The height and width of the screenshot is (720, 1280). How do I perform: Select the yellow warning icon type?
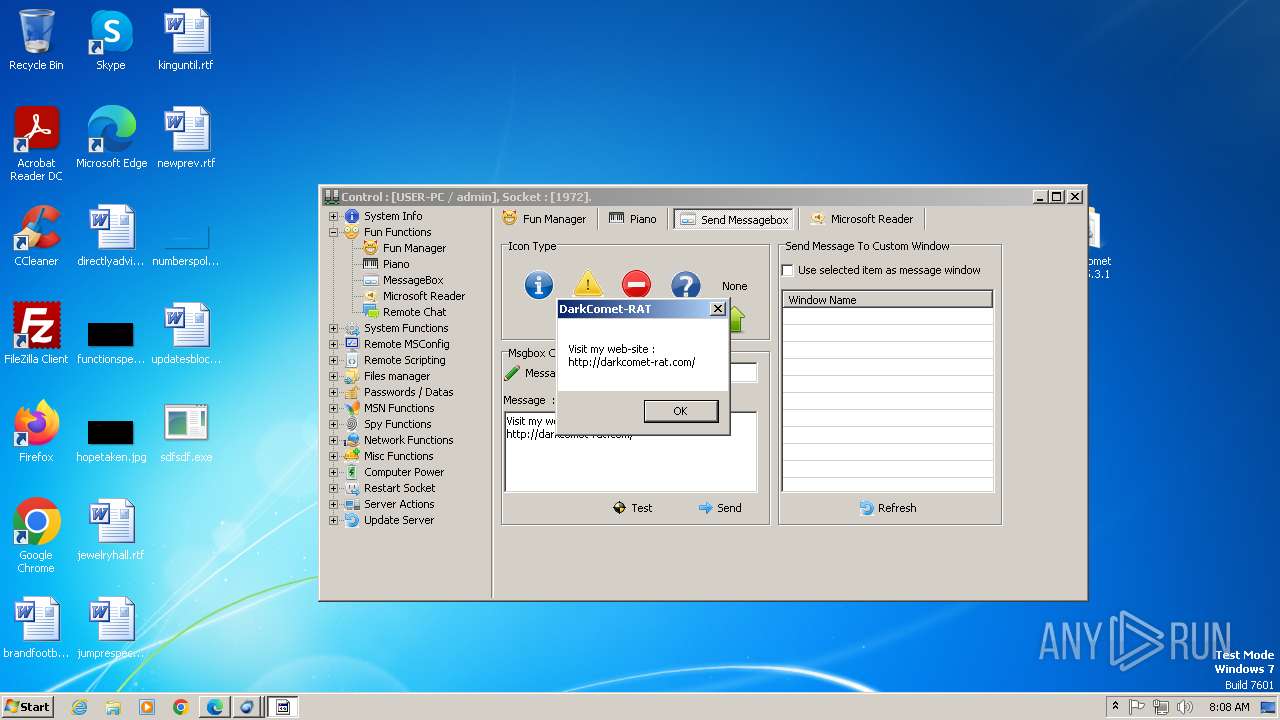pos(588,284)
